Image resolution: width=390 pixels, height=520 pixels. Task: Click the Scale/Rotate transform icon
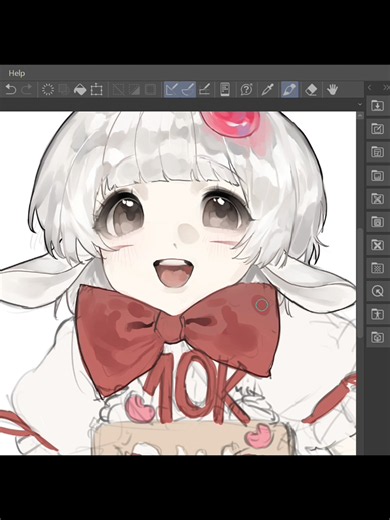tap(96, 89)
